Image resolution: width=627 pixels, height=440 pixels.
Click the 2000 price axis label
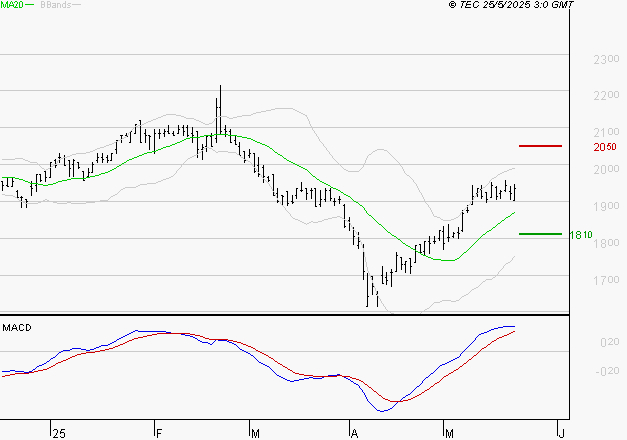(x=606, y=169)
